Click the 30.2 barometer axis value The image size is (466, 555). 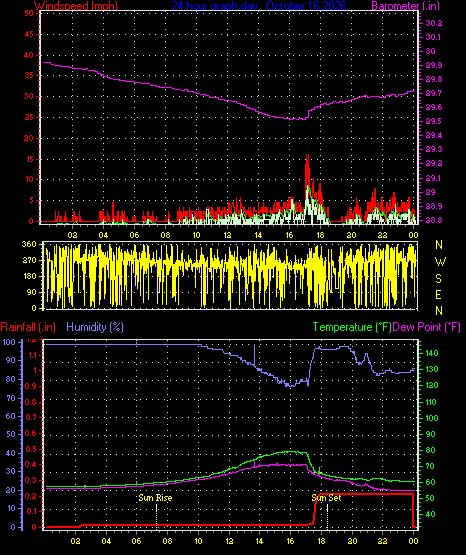click(433, 23)
